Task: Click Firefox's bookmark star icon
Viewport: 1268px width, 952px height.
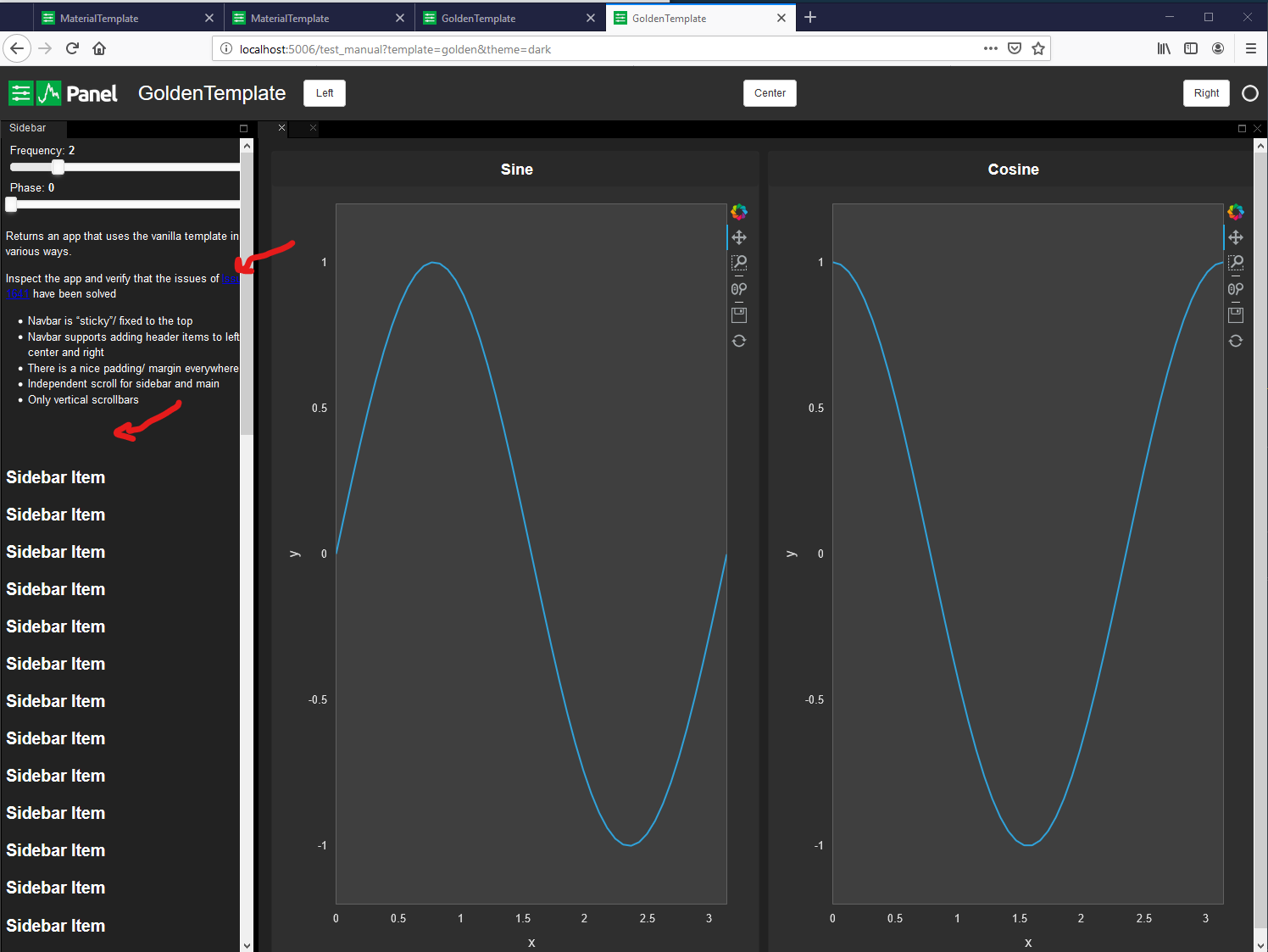Action: coord(1038,48)
